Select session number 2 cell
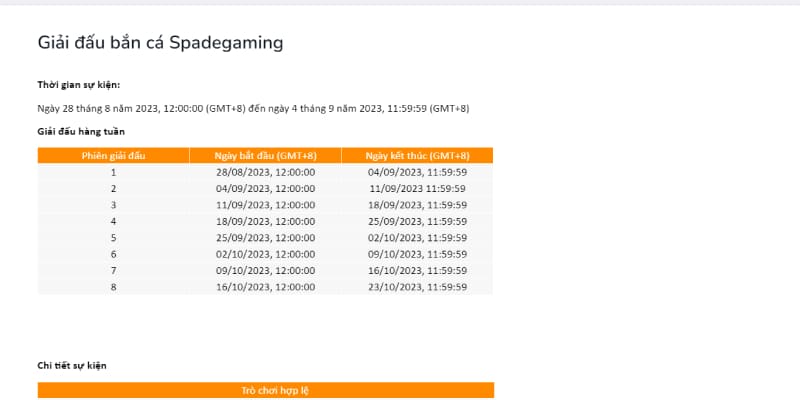Screen dimensions: 800x400 coord(113,189)
